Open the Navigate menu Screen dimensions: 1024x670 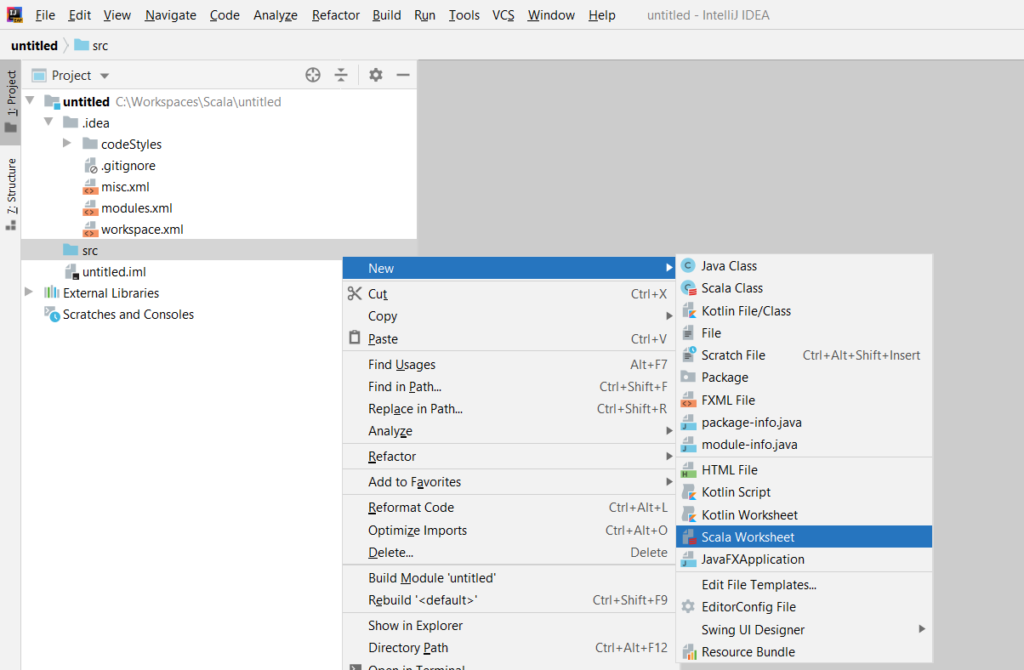click(x=170, y=15)
